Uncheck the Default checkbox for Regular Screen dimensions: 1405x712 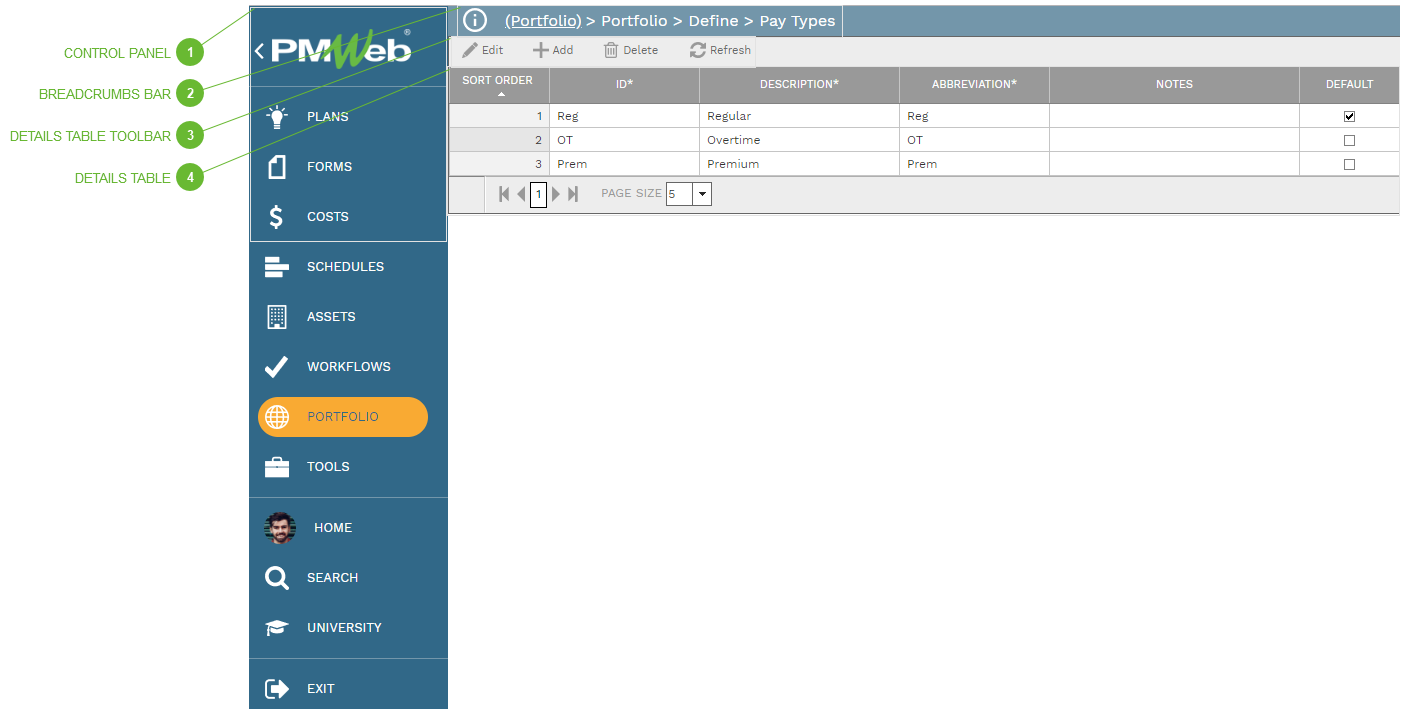tap(1349, 117)
